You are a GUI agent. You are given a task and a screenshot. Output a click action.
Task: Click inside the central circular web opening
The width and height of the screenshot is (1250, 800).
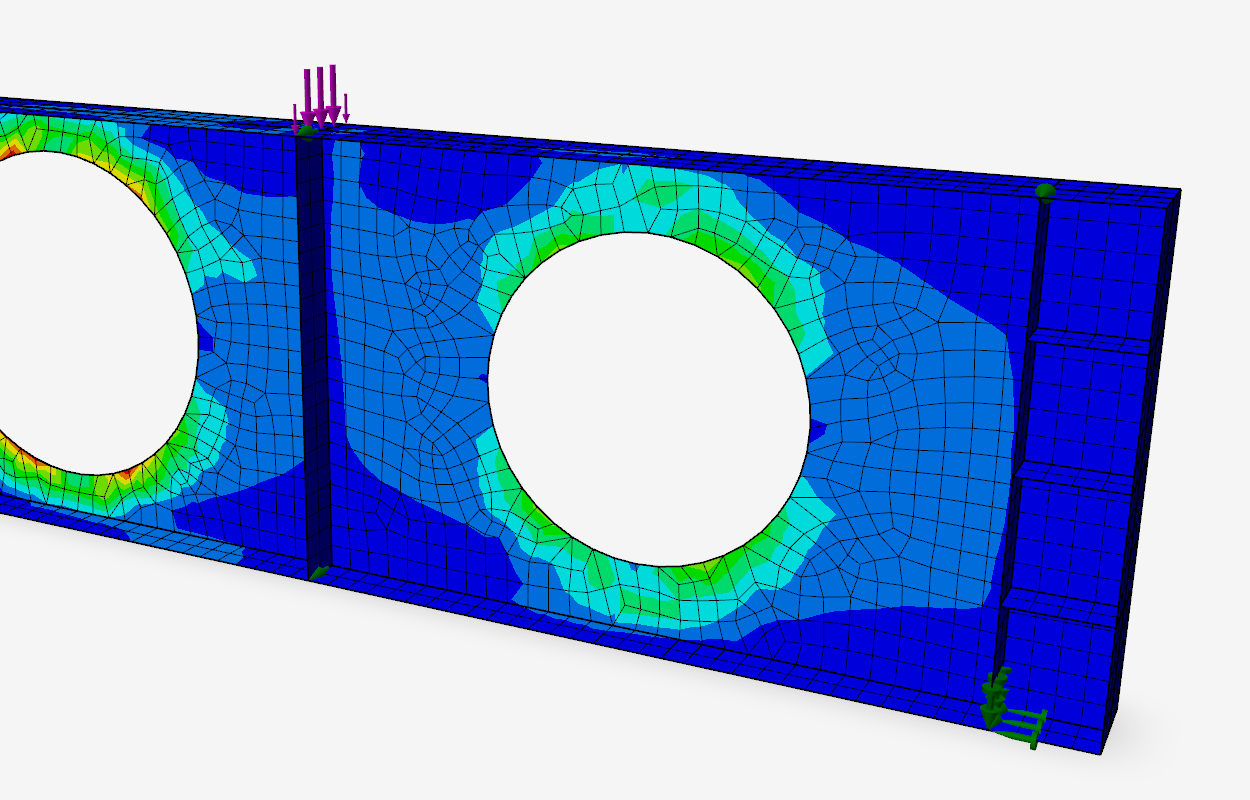[648, 400]
